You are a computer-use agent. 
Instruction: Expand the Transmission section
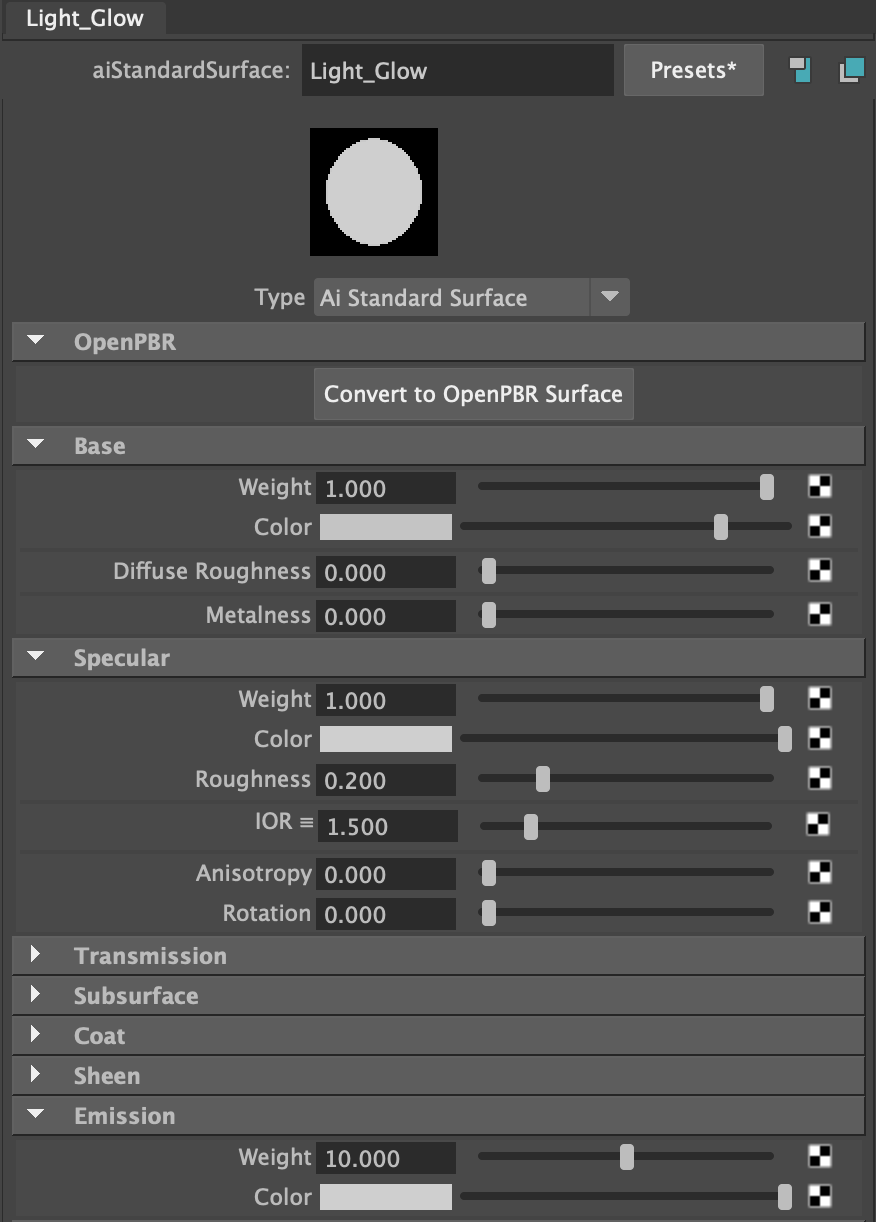pyautogui.click(x=37, y=955)
